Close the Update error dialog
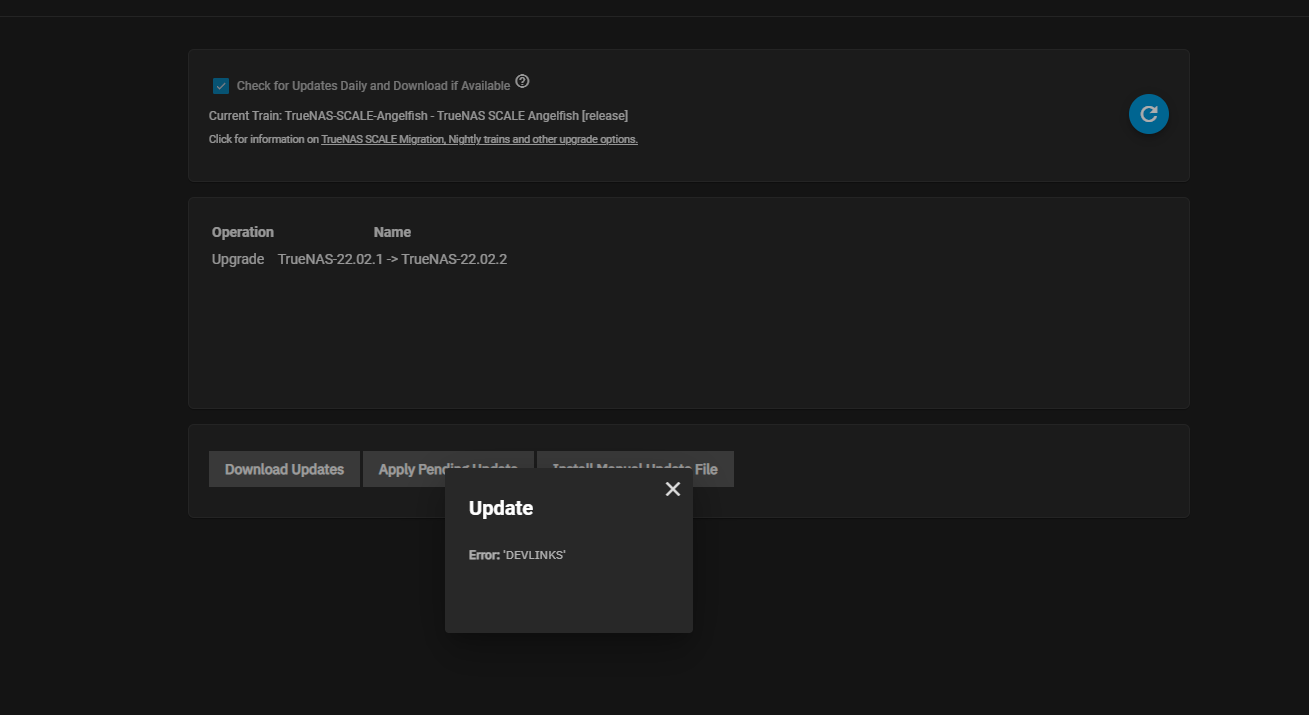Screen dimensions: 1309x715 pos(673,489)
